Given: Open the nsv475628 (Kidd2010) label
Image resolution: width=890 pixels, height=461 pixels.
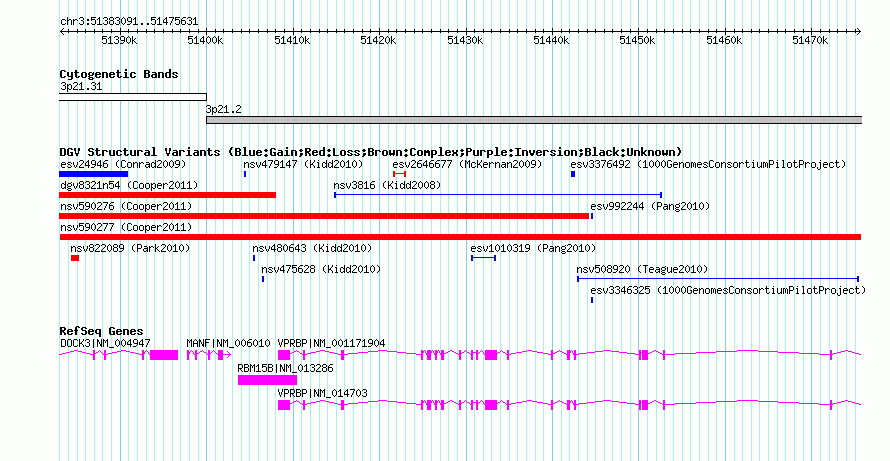Looking at the screenshot, I should pyautogui.click(x=321, y=270).
